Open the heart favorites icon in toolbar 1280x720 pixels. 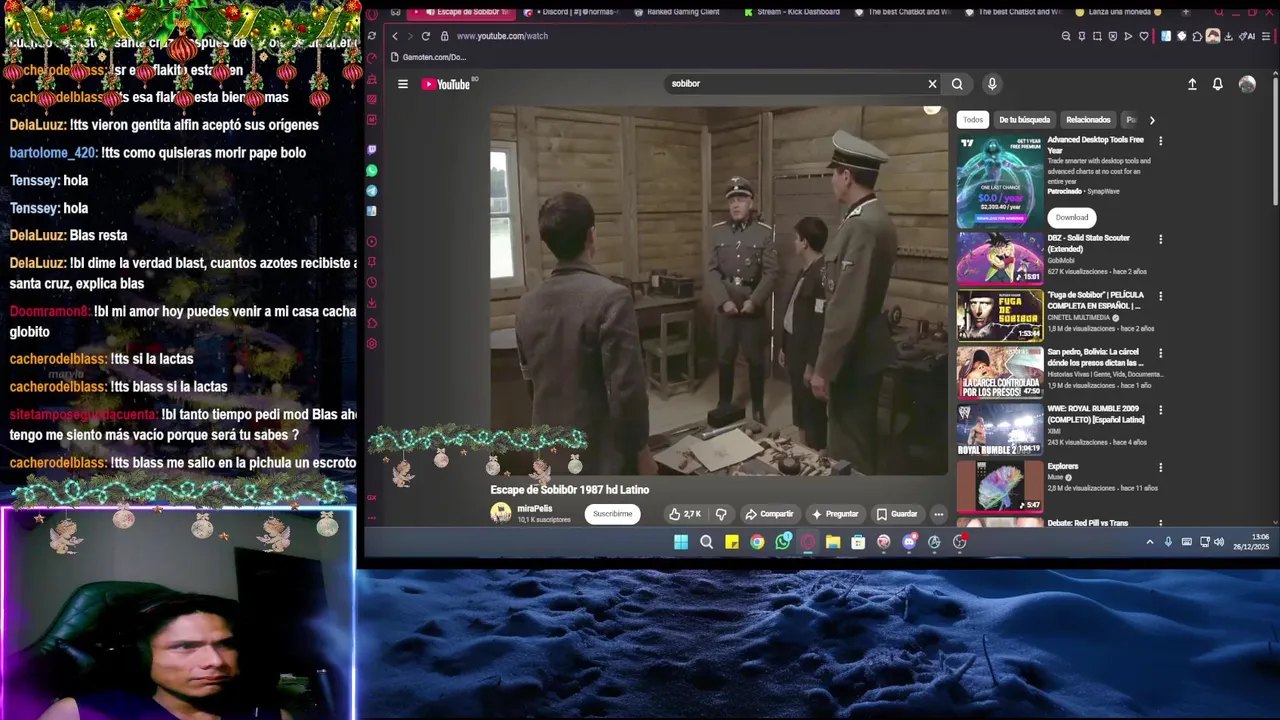1144,36
